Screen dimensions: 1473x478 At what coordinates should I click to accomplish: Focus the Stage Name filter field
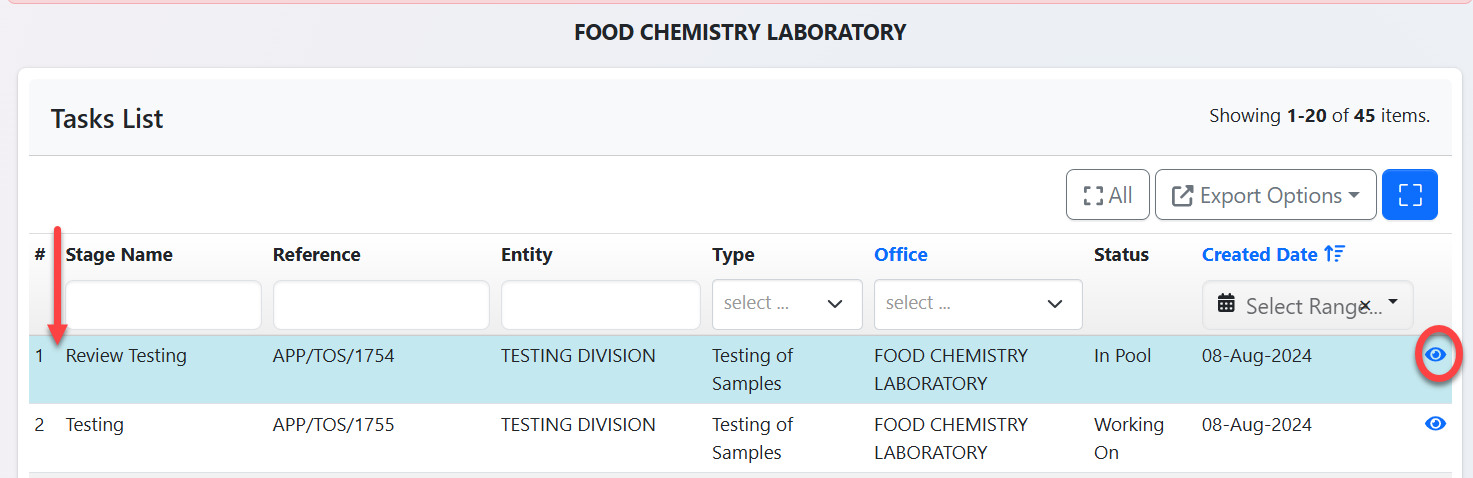163,305
